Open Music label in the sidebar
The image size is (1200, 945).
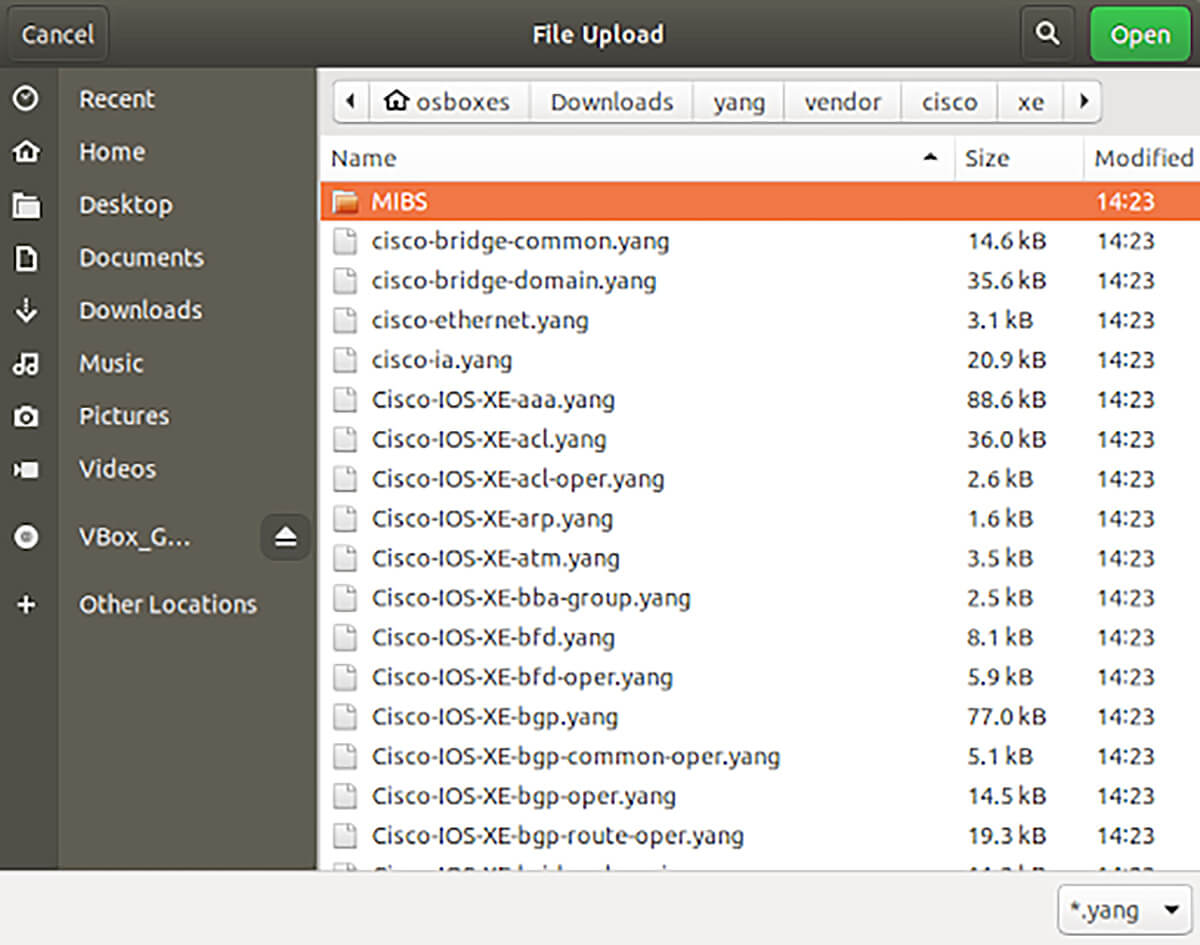point(111,364)
